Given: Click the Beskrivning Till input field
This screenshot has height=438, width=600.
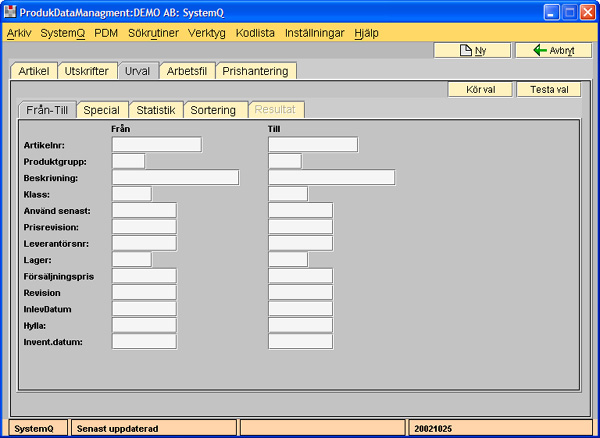Looking at the screenshot, I should tap(331, 178).
